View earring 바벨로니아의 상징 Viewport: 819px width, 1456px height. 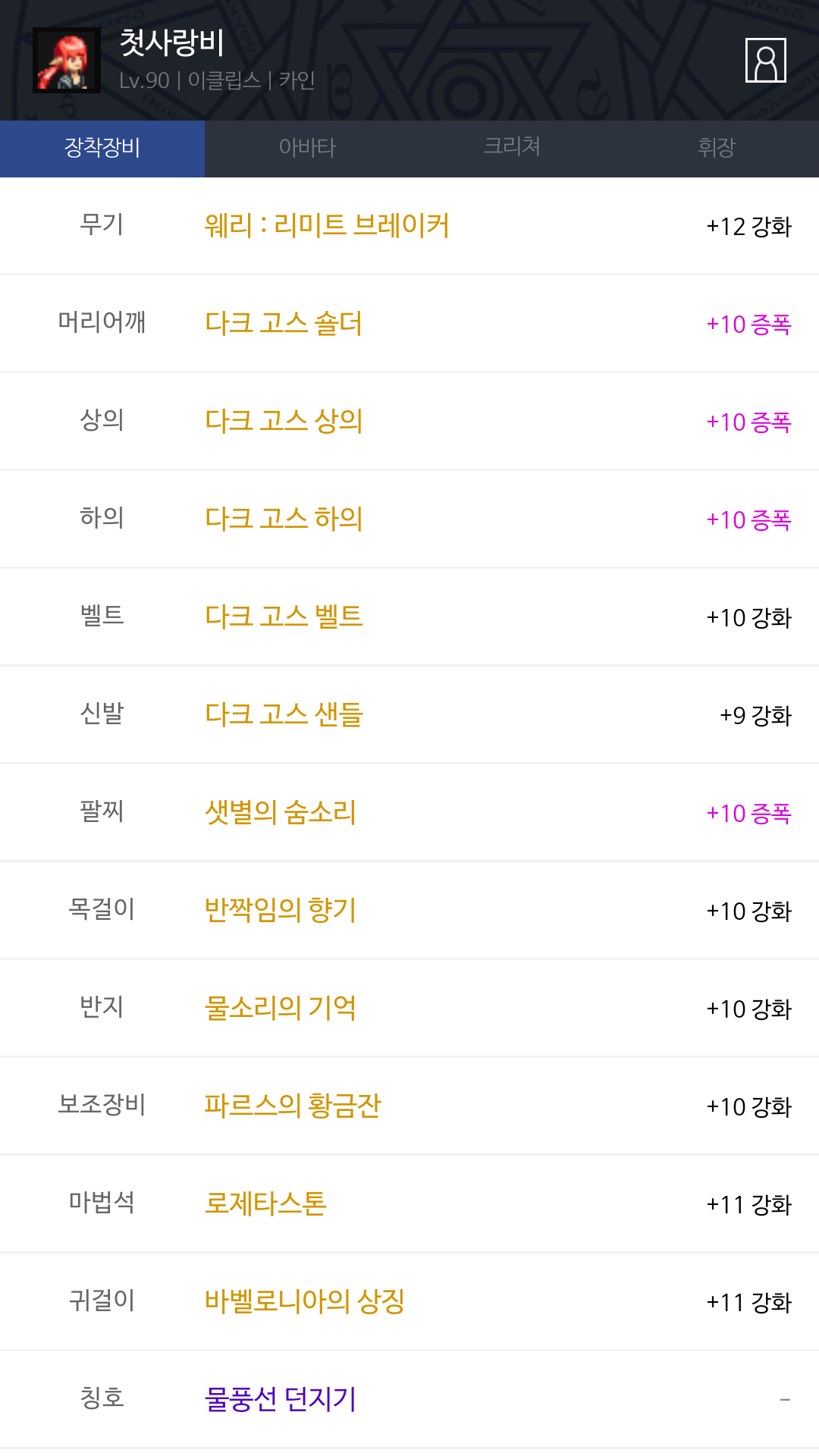tap(304, 1302)
